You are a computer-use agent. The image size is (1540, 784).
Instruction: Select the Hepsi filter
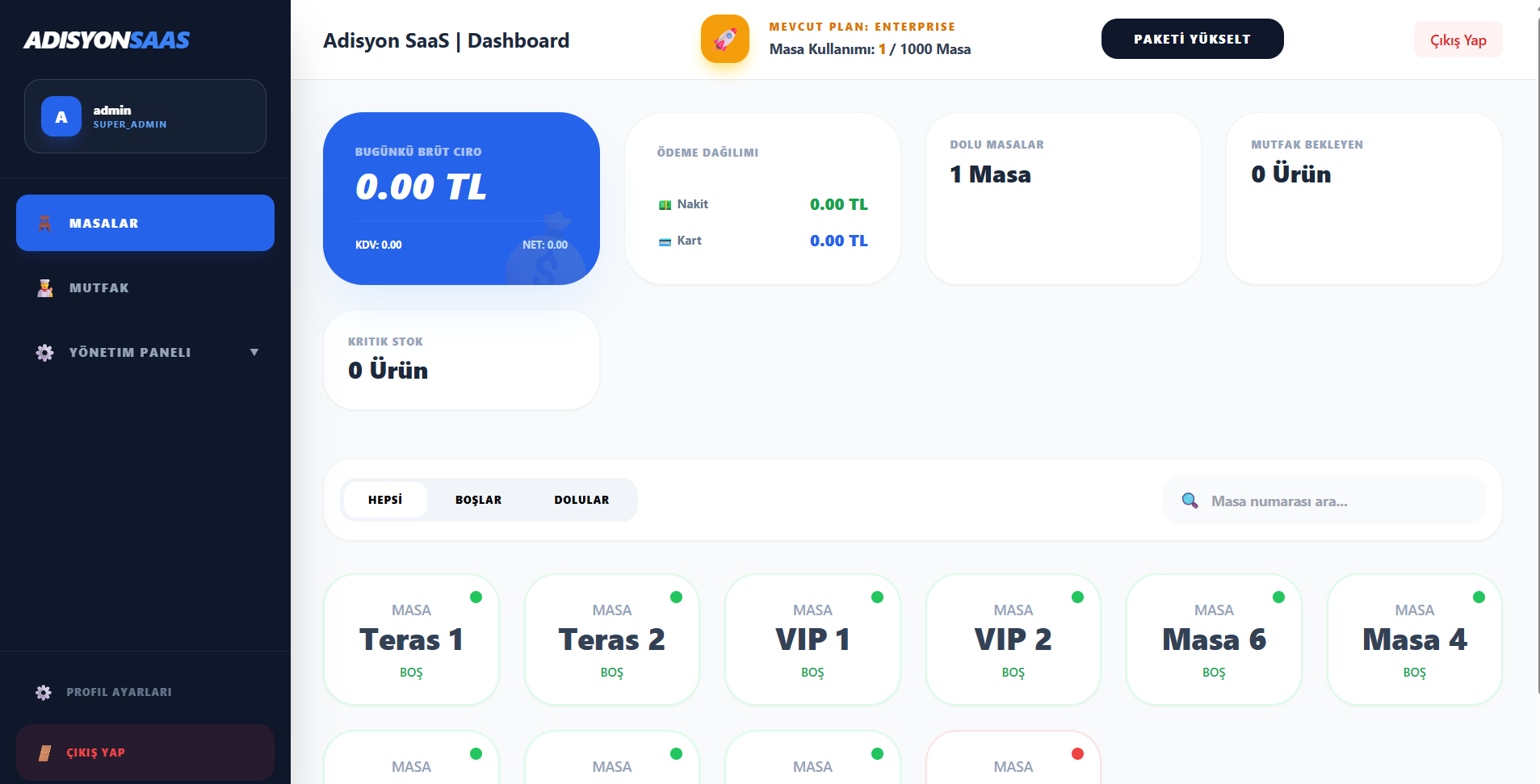coord(385,500)
